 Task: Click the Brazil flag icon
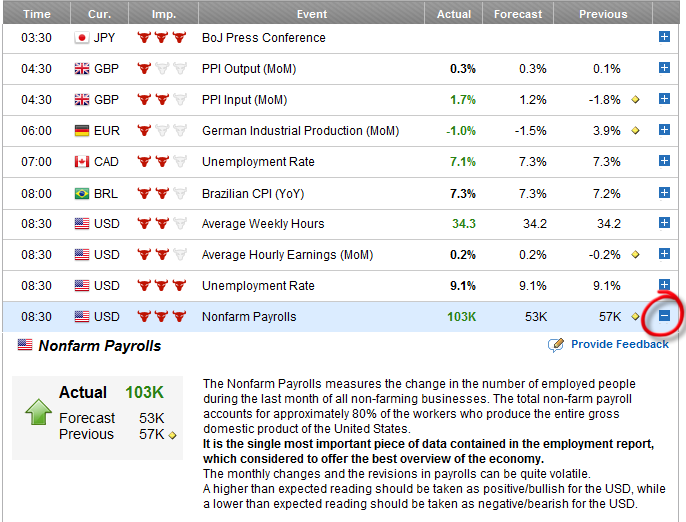(x=81, y=193)
